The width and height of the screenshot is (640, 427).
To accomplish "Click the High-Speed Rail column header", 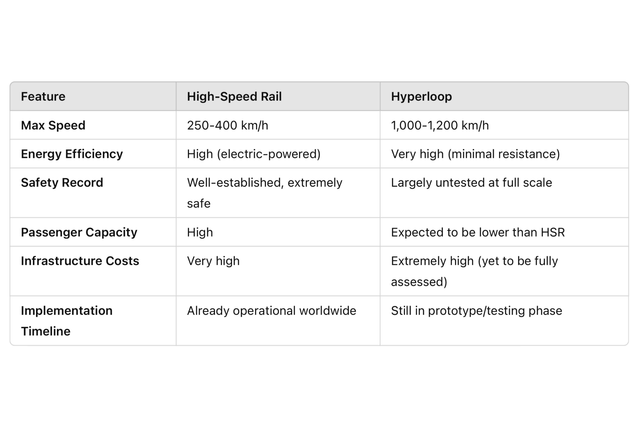I will (x=233, y=97).
